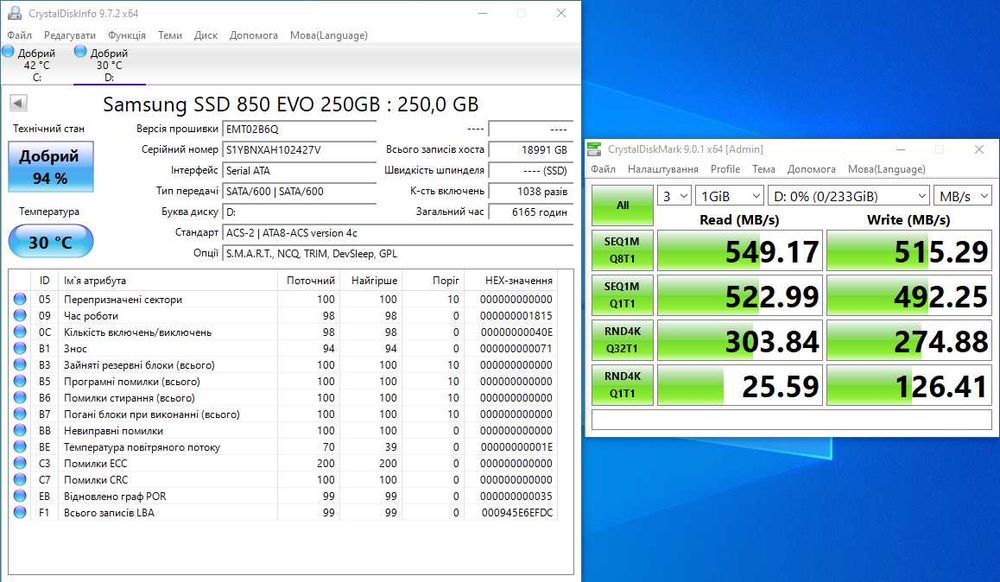
Task: Open the Редагувати menu
Action: point(70,35)
